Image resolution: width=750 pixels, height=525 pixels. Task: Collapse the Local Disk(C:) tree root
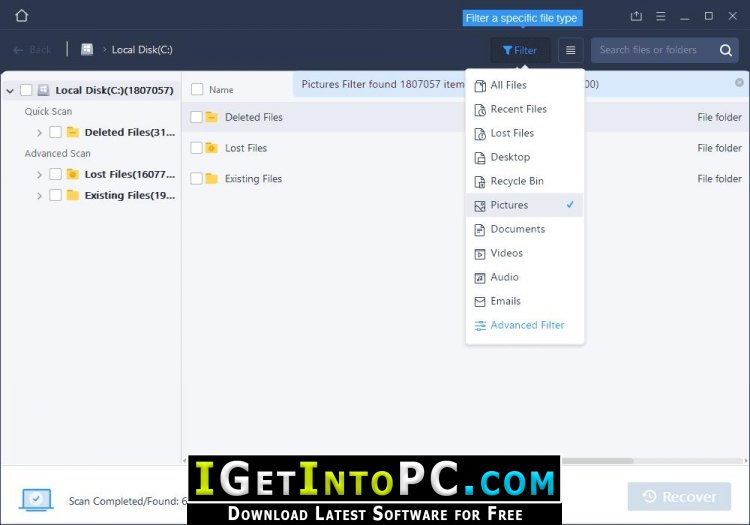10,90
